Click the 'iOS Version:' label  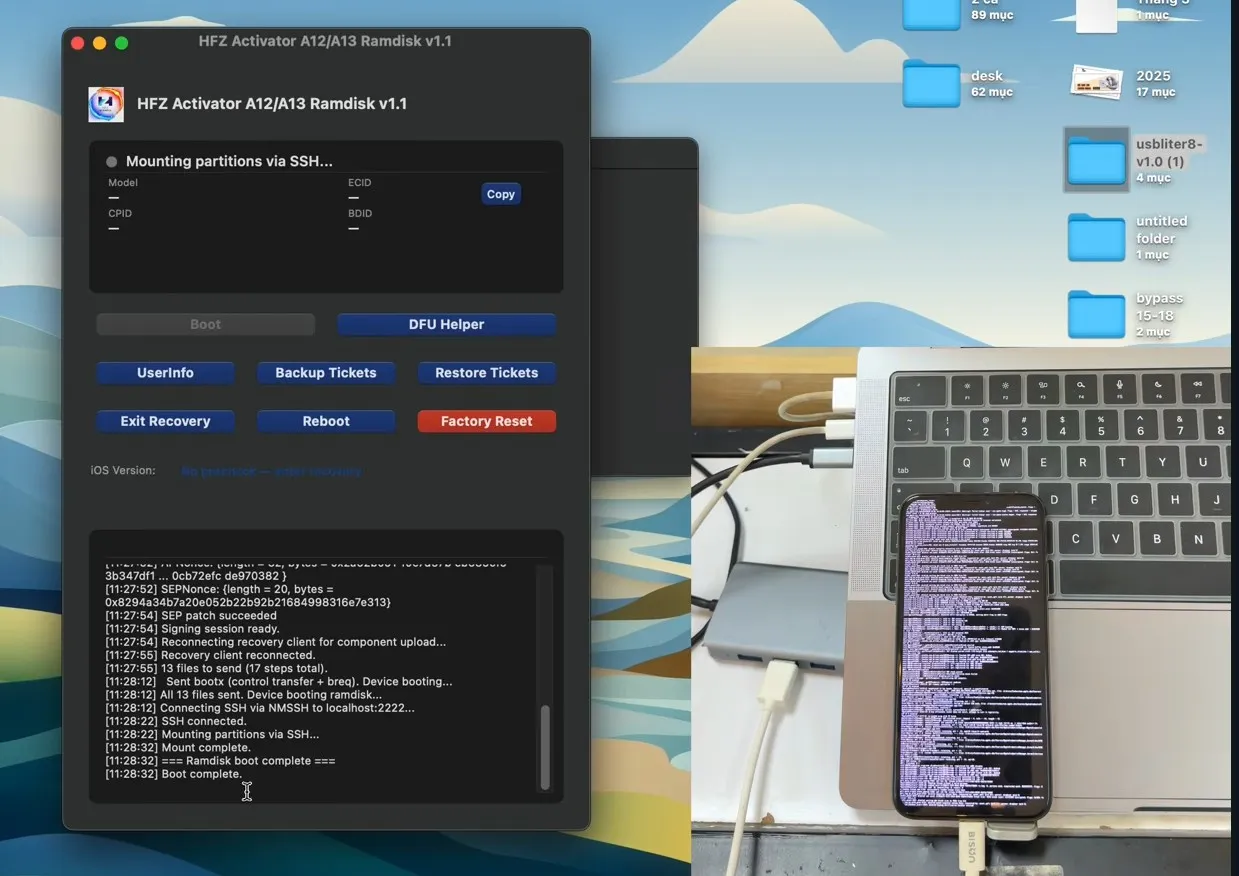tap(123, 470)
